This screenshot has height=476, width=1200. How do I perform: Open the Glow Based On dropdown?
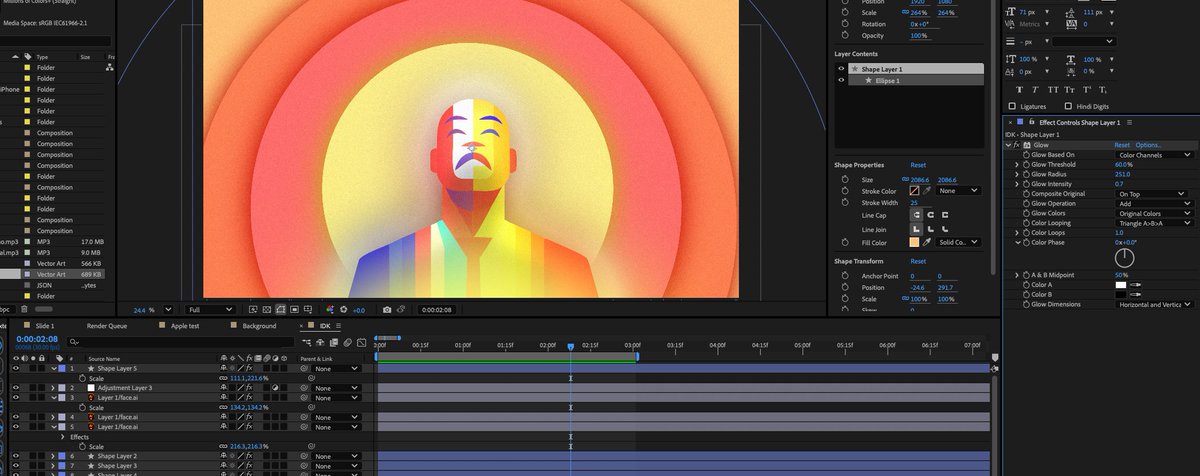point(1155,155)
